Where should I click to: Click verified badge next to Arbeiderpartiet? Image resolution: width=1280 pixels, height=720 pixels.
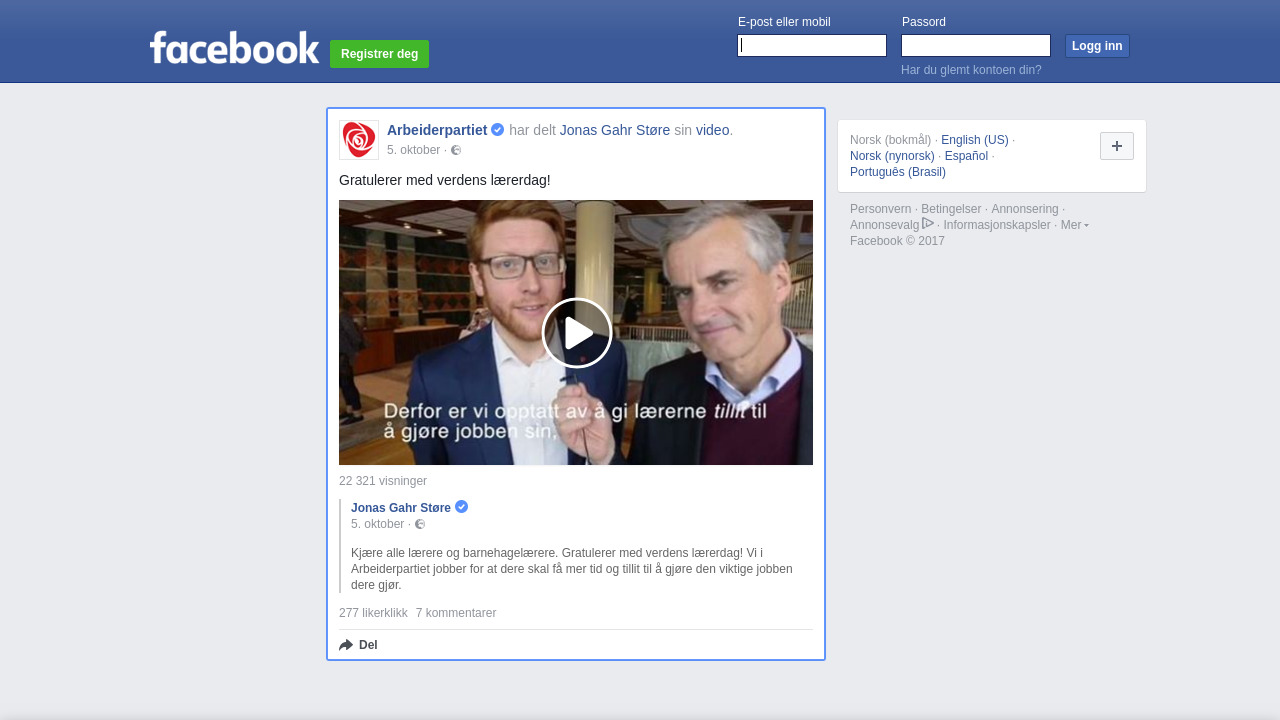tap(498, 130)
